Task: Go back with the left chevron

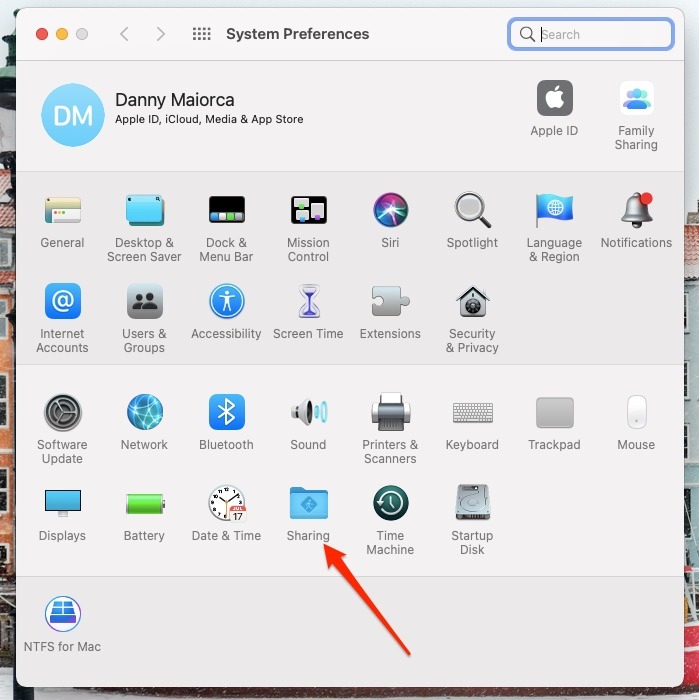Action: pos(124,34)
